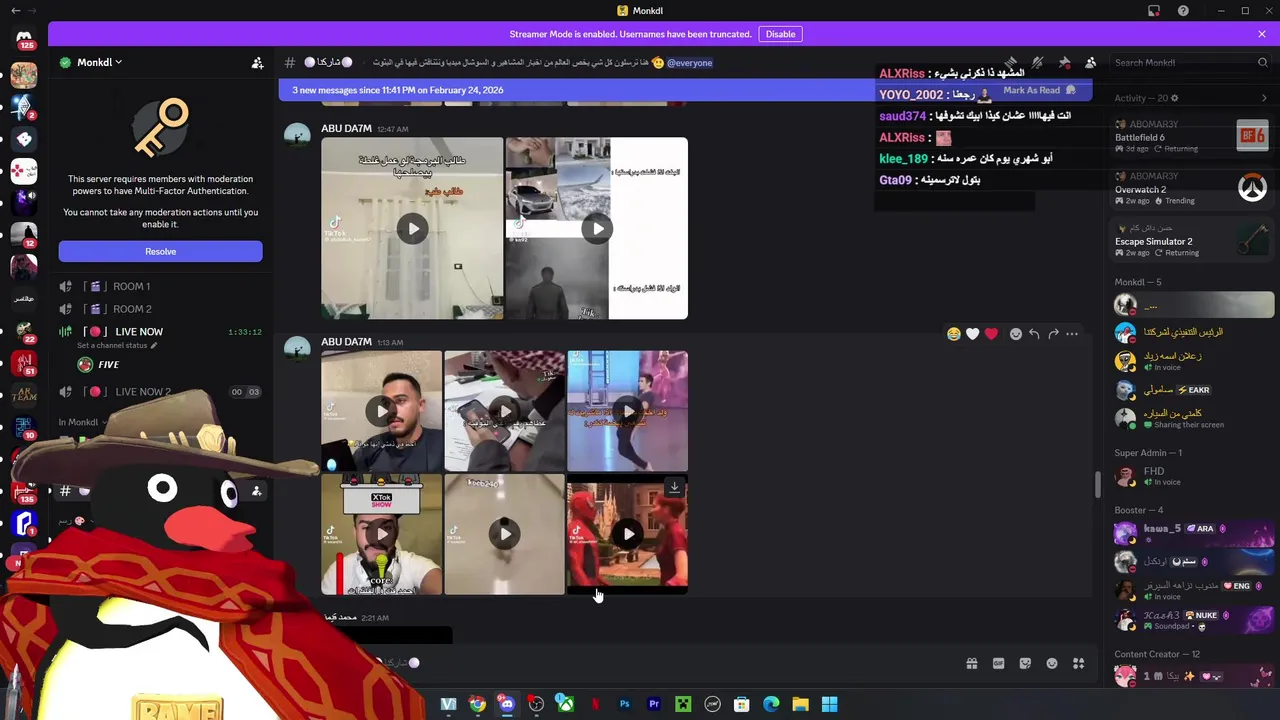1280x720 pixels.
Task: Dismiss the Streamer Mode banner
Action: click(1262, 34)
